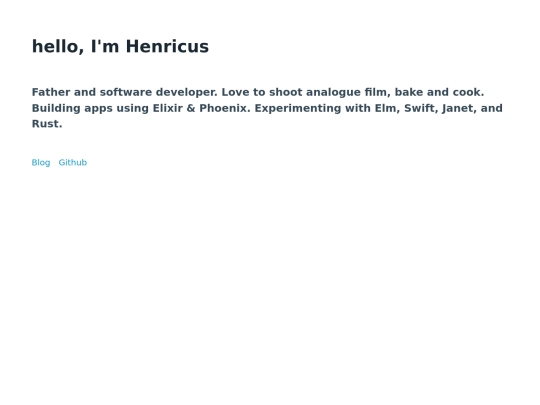Open the Blog link

click(x=41, y=163)
